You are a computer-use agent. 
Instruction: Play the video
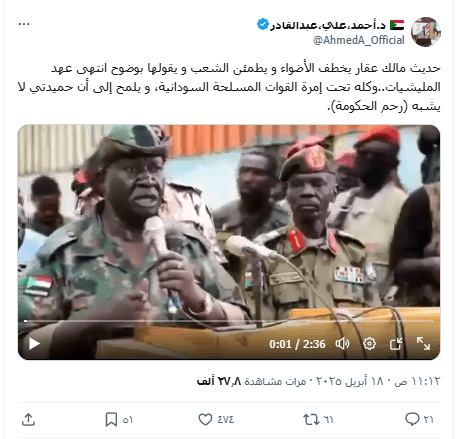click(34, 343)
